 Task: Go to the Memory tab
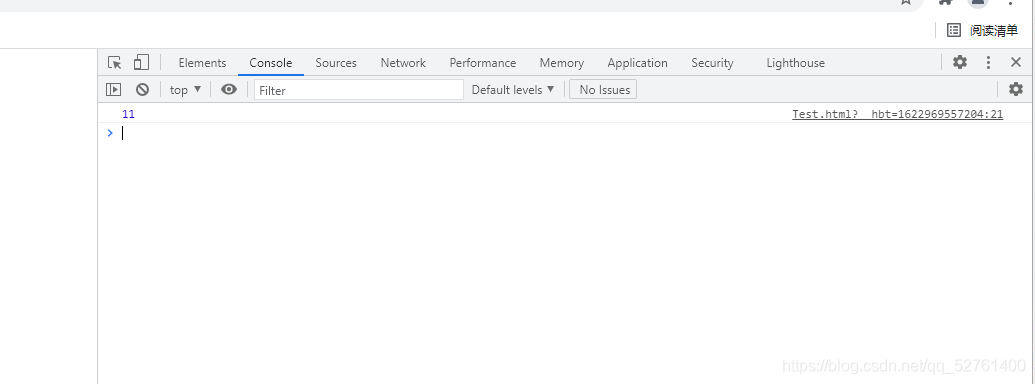pyautogui.click(x=562, y=63)
